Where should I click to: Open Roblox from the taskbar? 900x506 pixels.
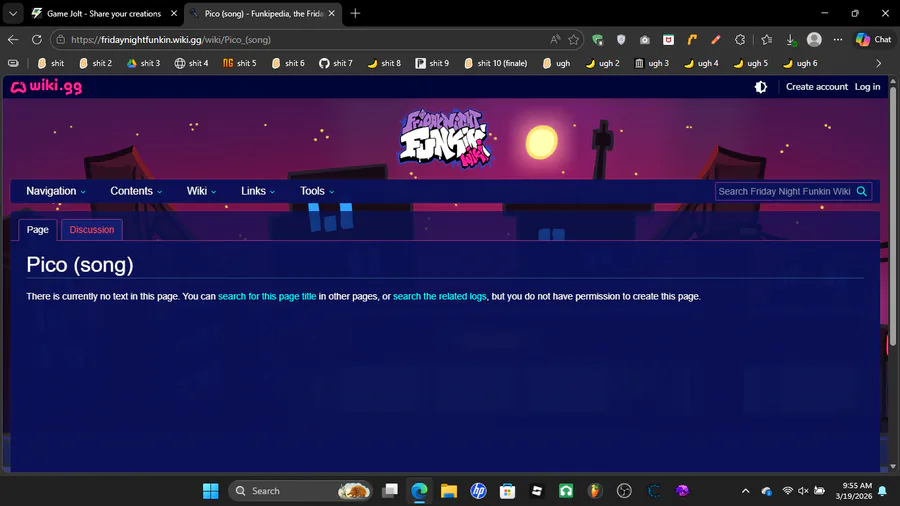pos(537,491)
